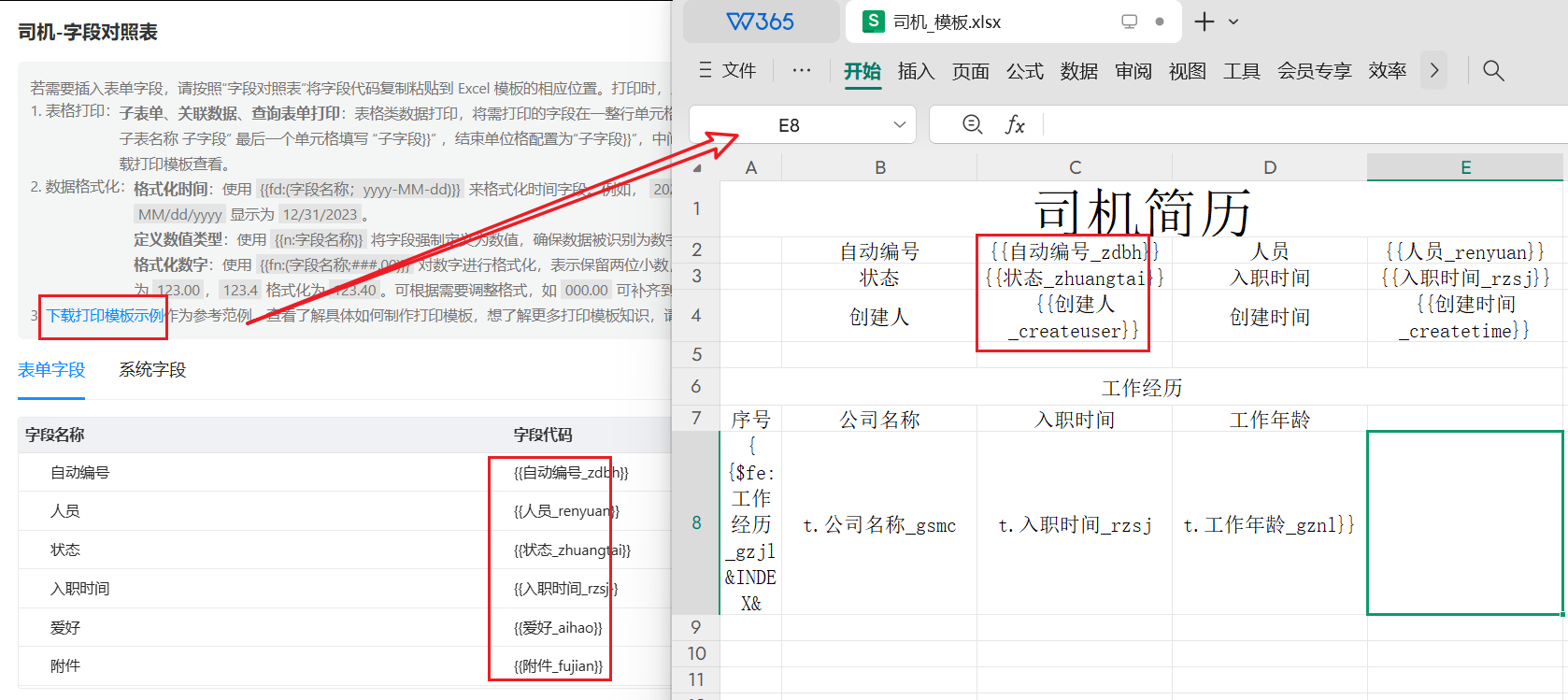
Task: Click the search magnifier icon in ribbon
Action: pos(1492,71)
